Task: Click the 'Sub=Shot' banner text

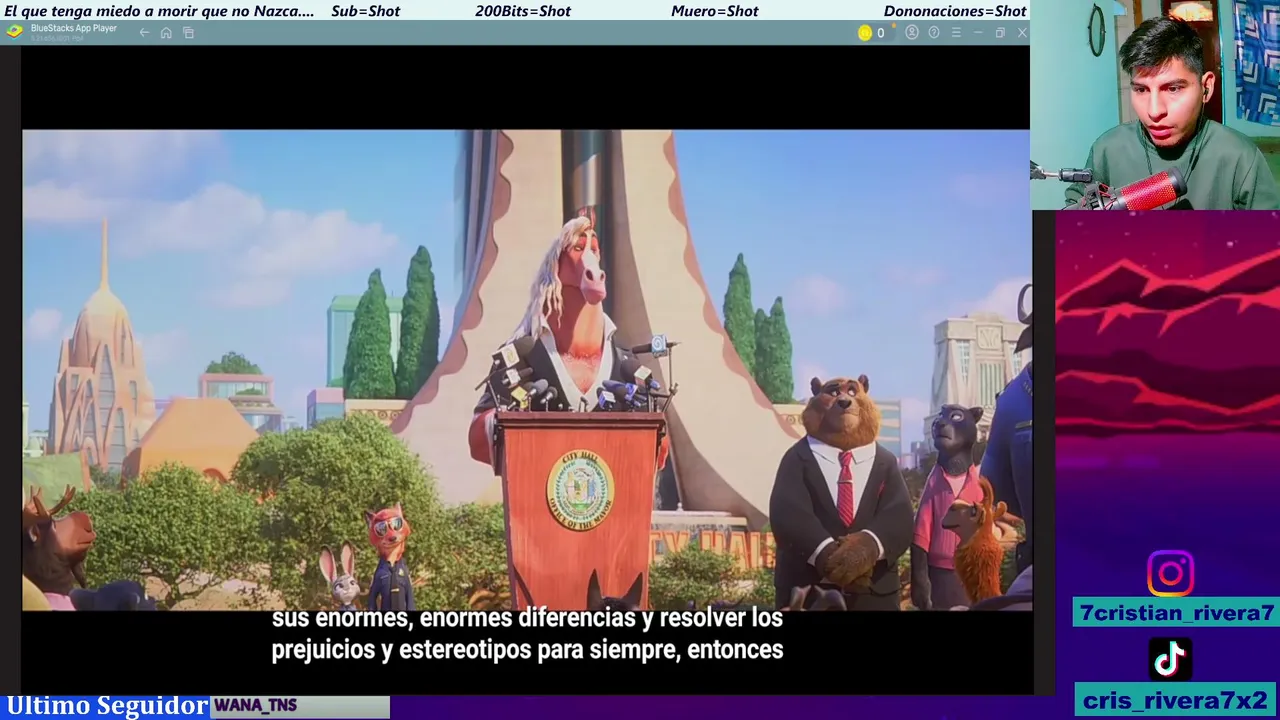Action: pyautogui.click(x=365, y=11)
